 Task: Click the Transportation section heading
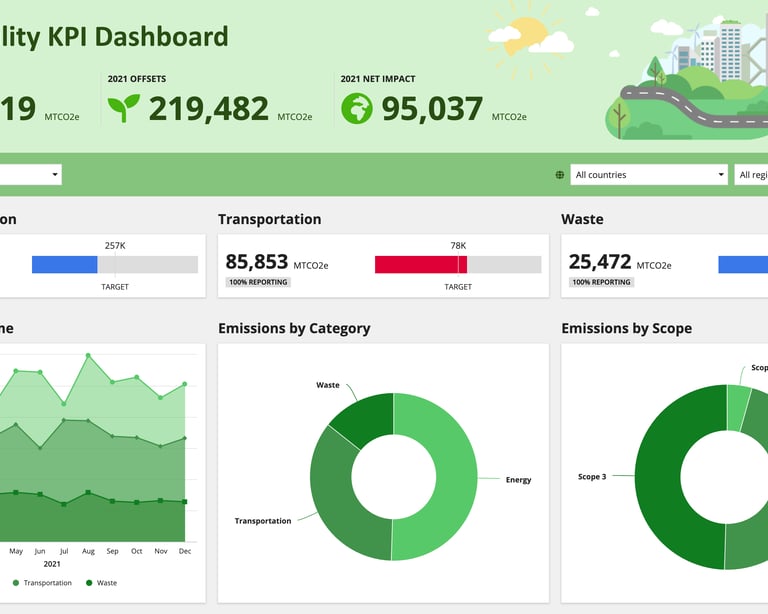270,219
